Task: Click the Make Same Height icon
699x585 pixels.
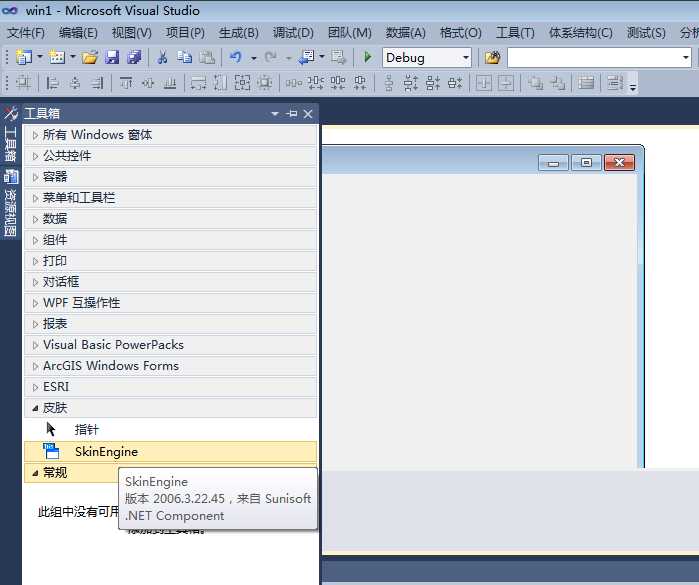Action: pos(221,83)
